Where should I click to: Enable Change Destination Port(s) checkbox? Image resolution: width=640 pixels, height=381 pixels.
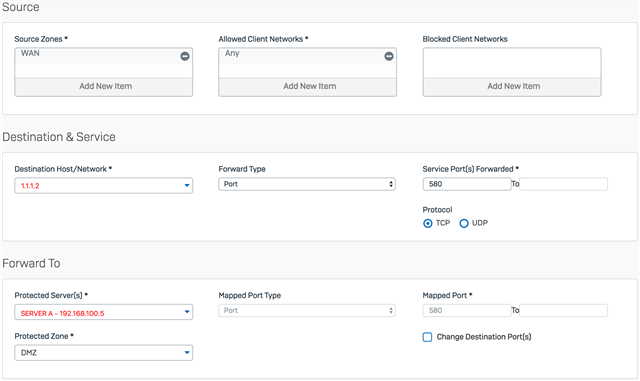pos(427,337)
